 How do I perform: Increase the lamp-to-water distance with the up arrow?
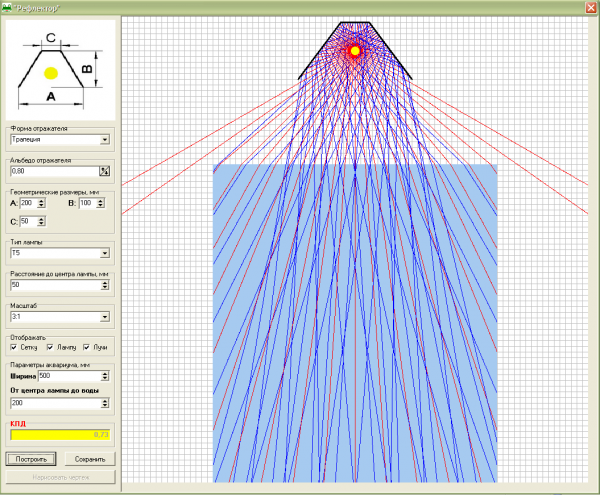point(105,401)
